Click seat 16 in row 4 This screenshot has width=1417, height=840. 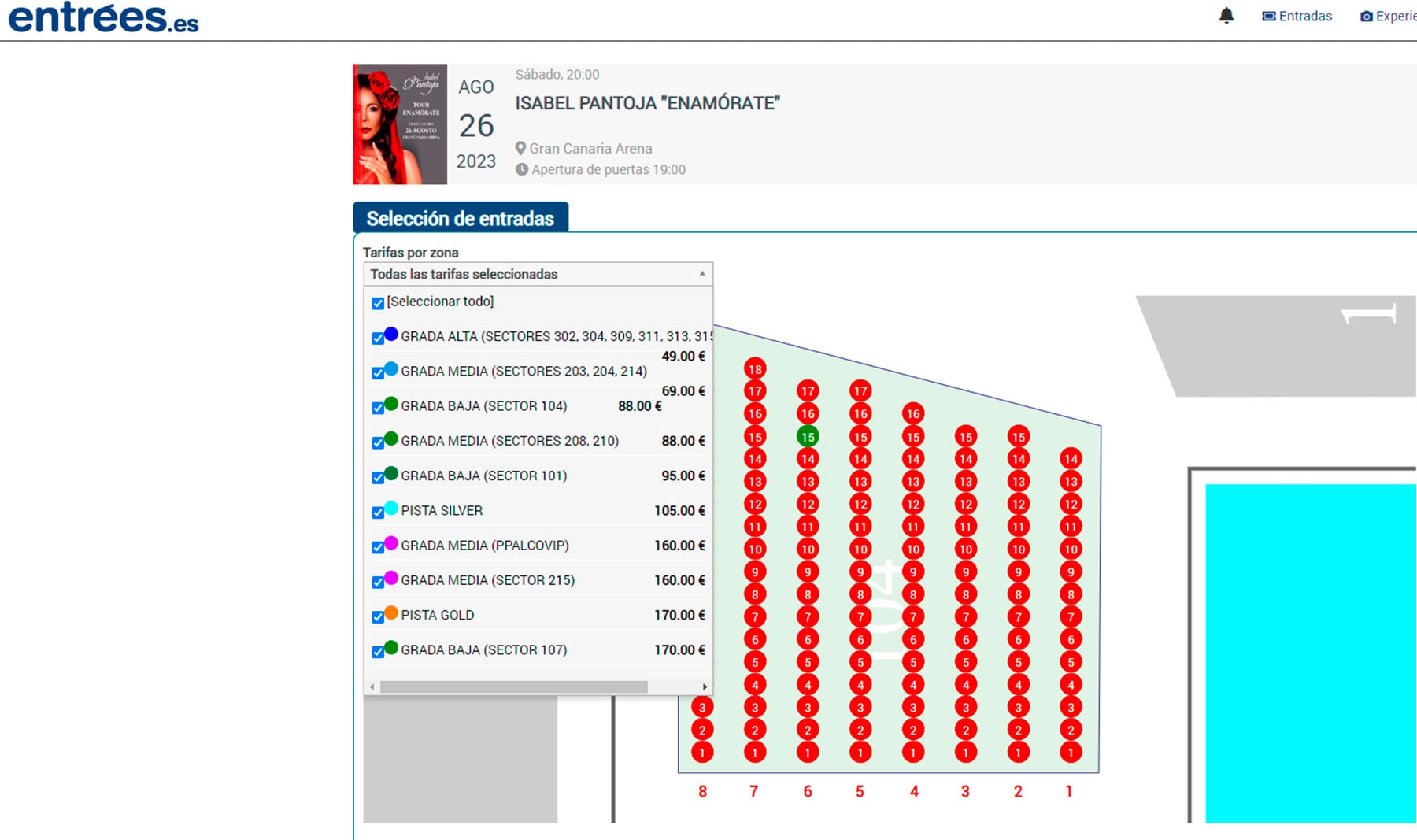[x=913, y=413]
